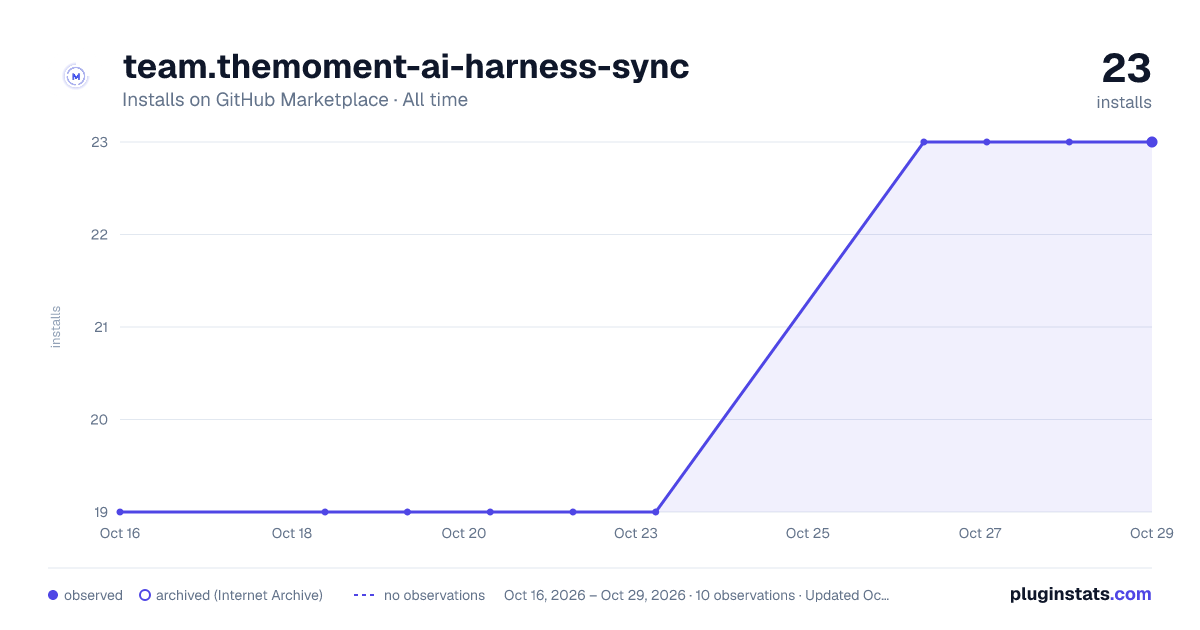This screenshot has height=630, width=1200.
Task: Click the x-axis label Oct 25
Action: coord(808,533)
